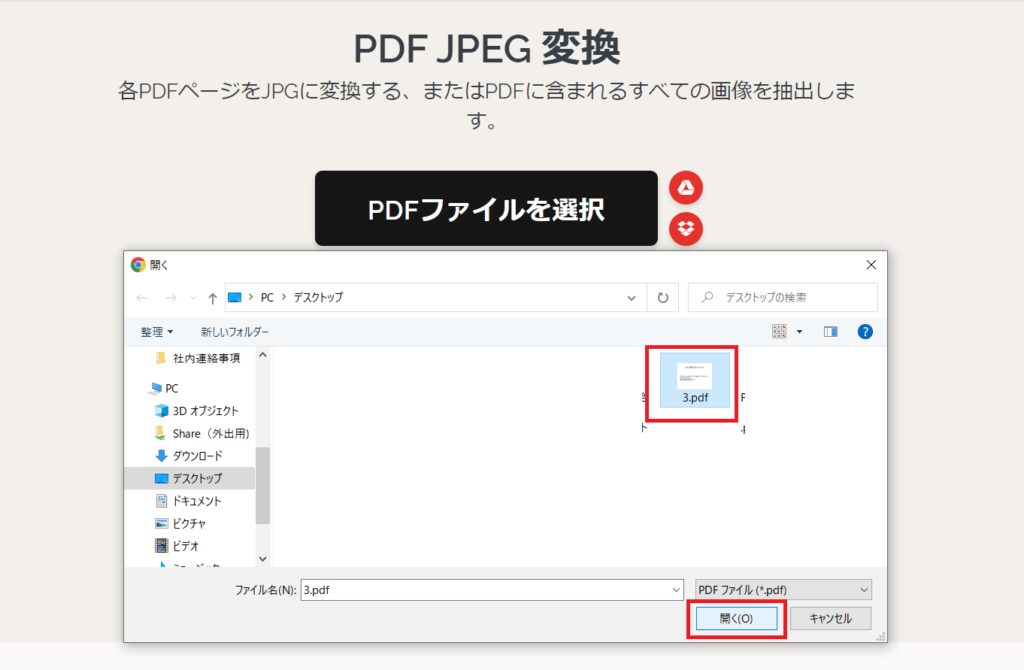This screenshot has width=1024, height=670.
Task: Click the ファイル名 input field
Action: (485, 590)
